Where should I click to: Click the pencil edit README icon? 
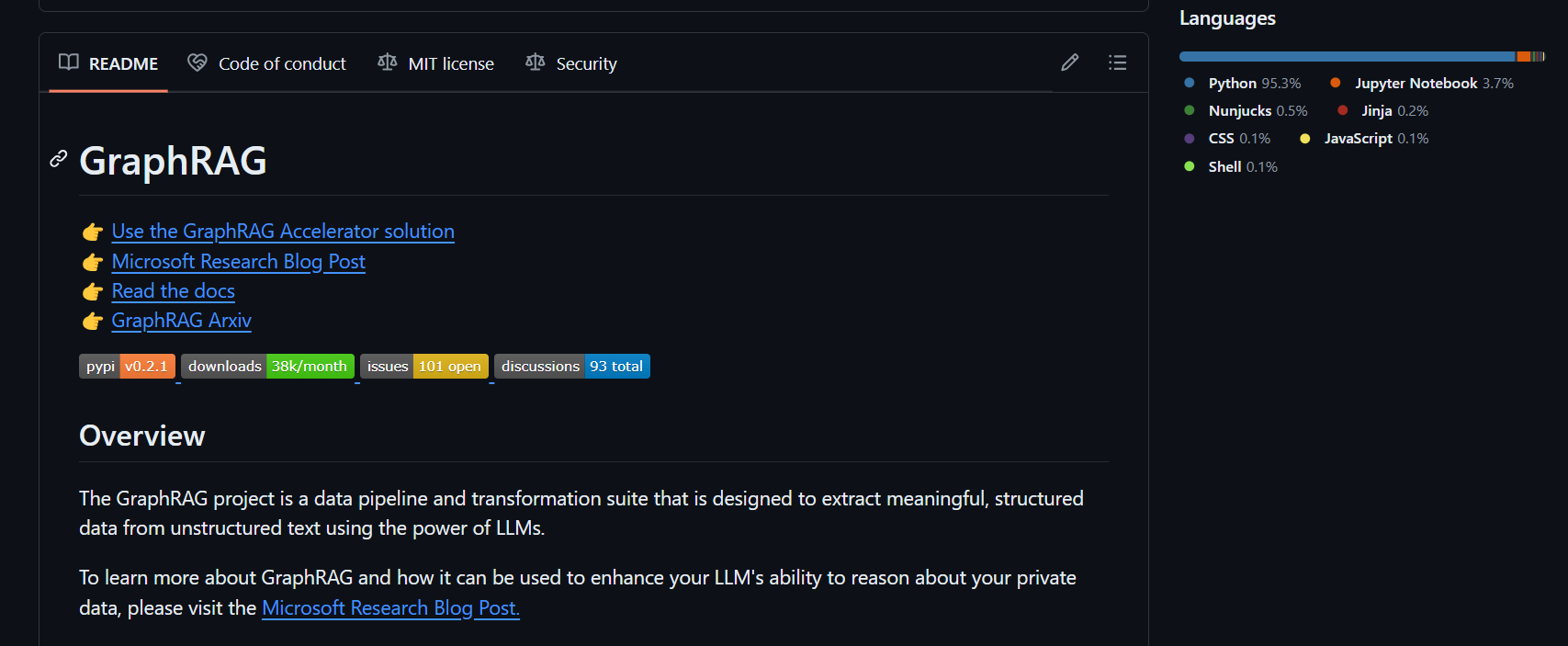(1069, 62)
